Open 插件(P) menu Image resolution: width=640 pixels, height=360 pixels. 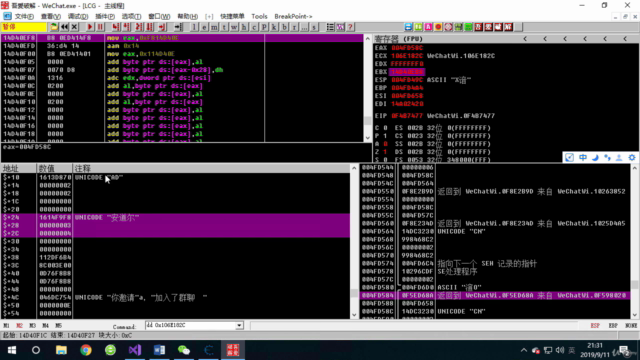(x=104, y=16)
